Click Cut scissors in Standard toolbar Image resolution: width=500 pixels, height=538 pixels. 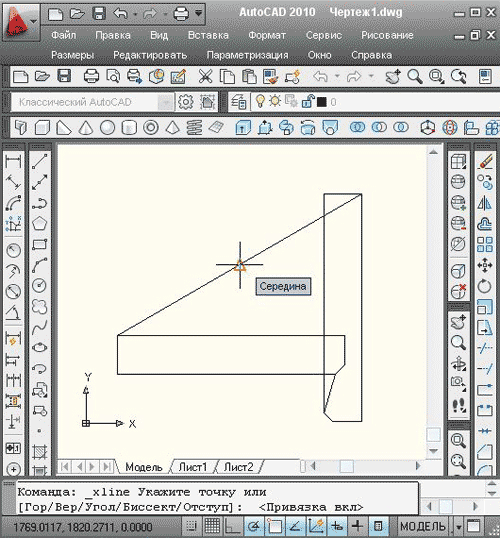pyautogui.click(x=205, y=77)
